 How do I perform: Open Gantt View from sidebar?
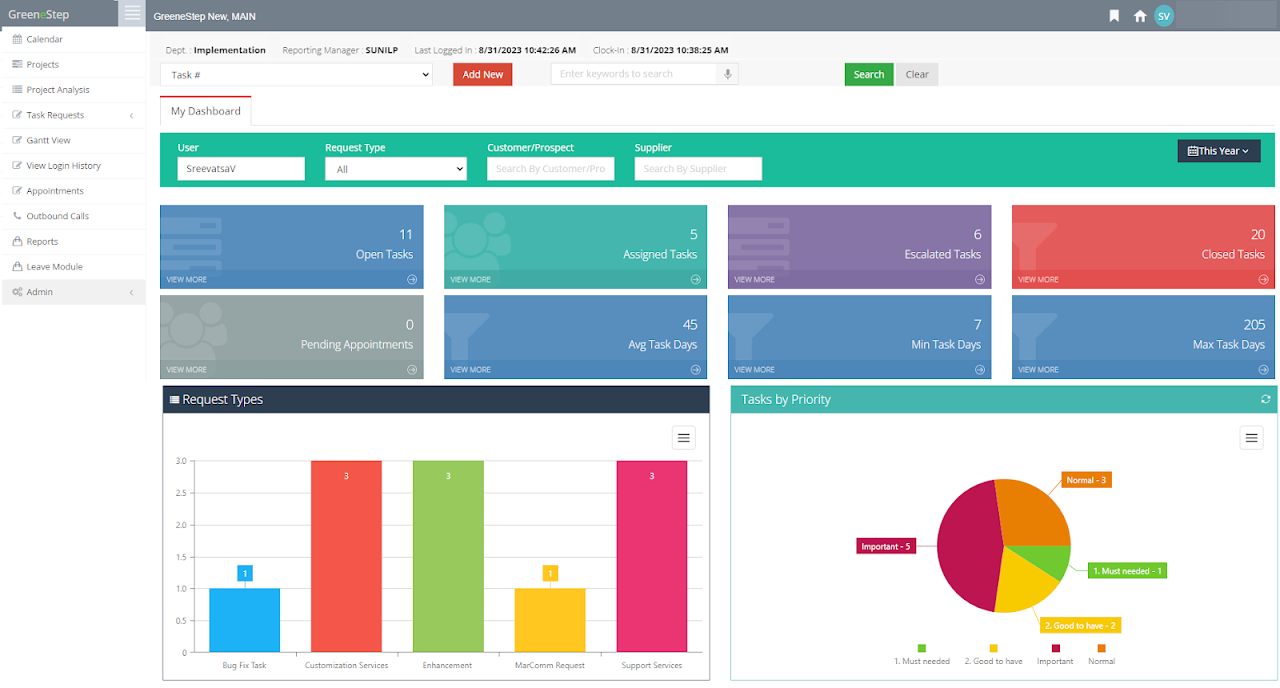coord(48,141)
